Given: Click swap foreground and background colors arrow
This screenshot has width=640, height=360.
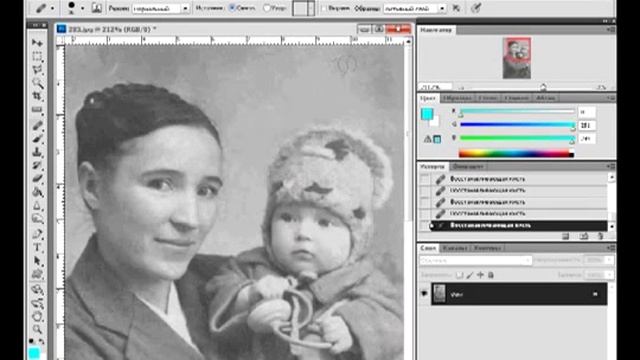Looking at the screenshot, I should (42, 341).
